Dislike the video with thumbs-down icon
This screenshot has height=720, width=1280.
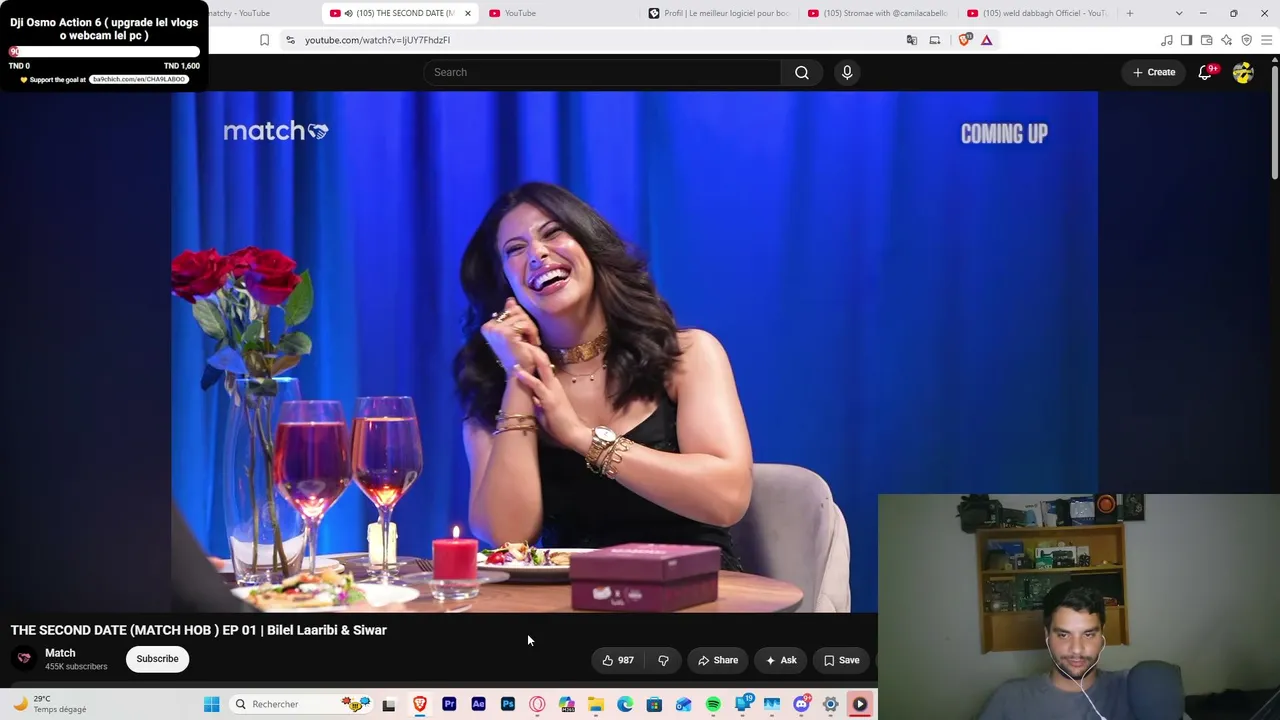point(663,660)
